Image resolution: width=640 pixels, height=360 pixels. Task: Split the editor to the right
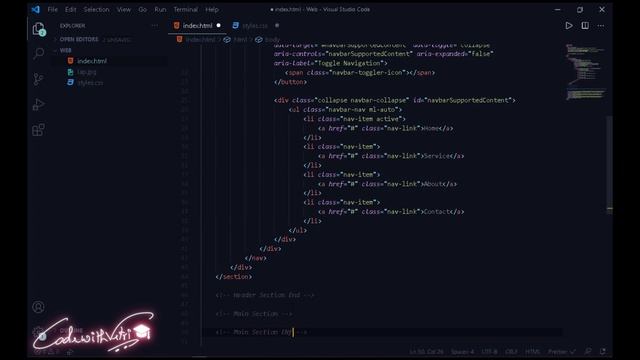click(x=585, y=25)
